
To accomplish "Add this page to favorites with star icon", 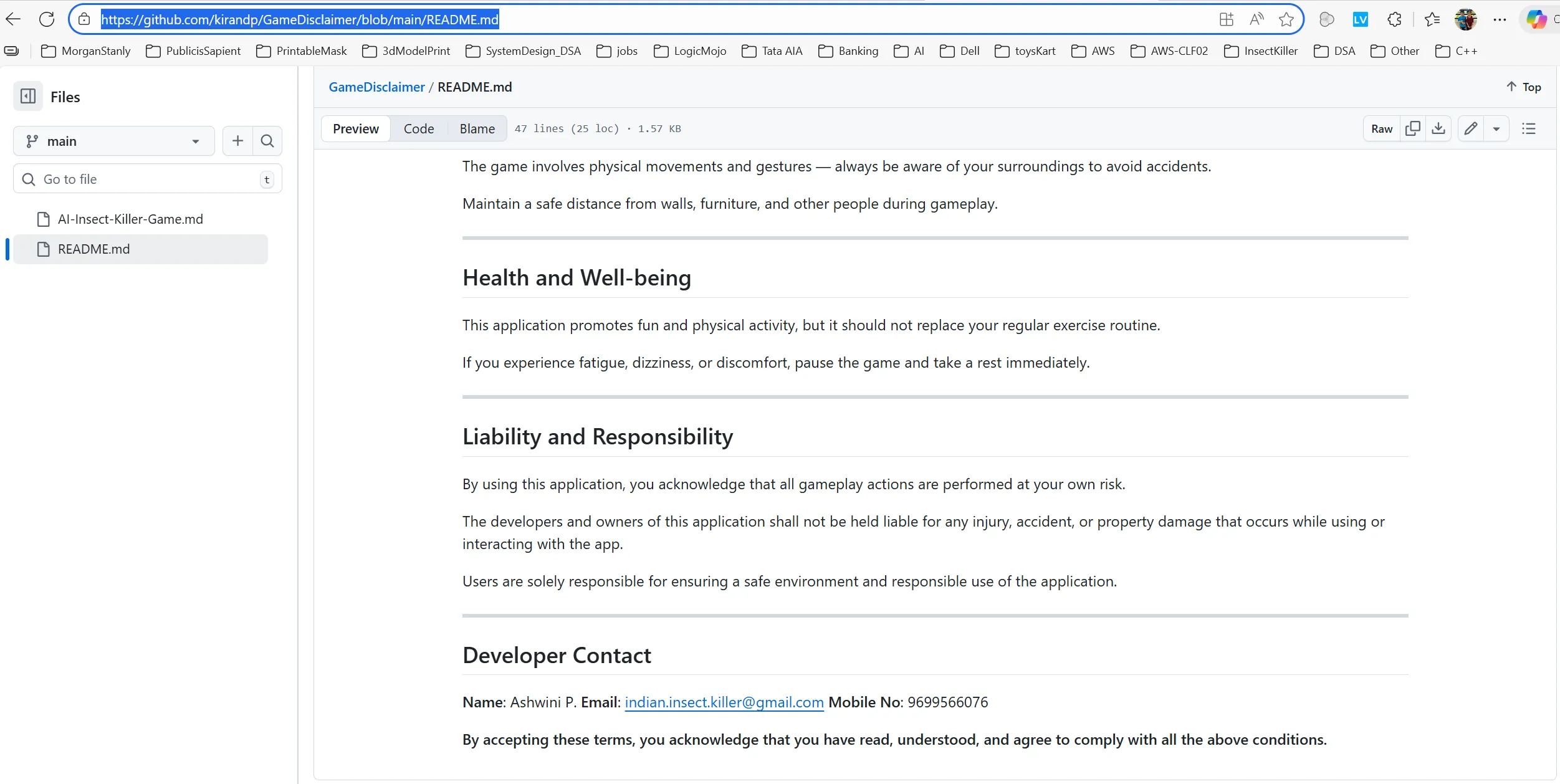I will pos(1286,19).
